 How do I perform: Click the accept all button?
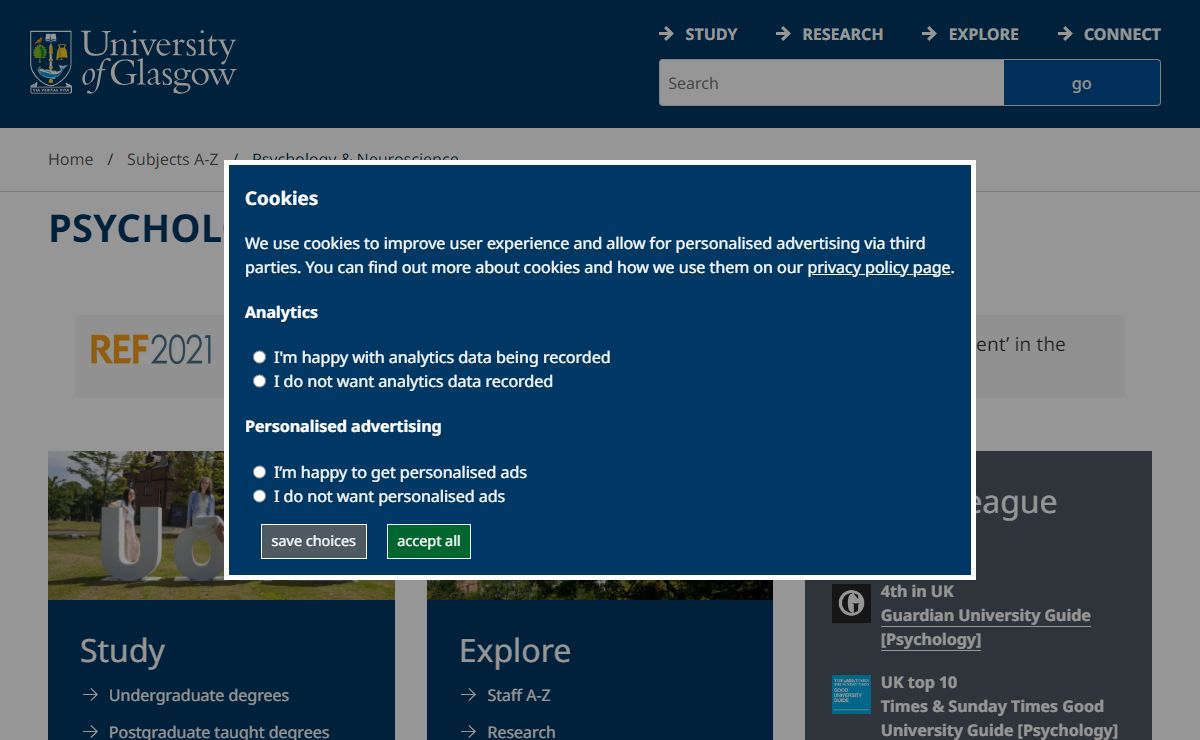click(429, 541)
